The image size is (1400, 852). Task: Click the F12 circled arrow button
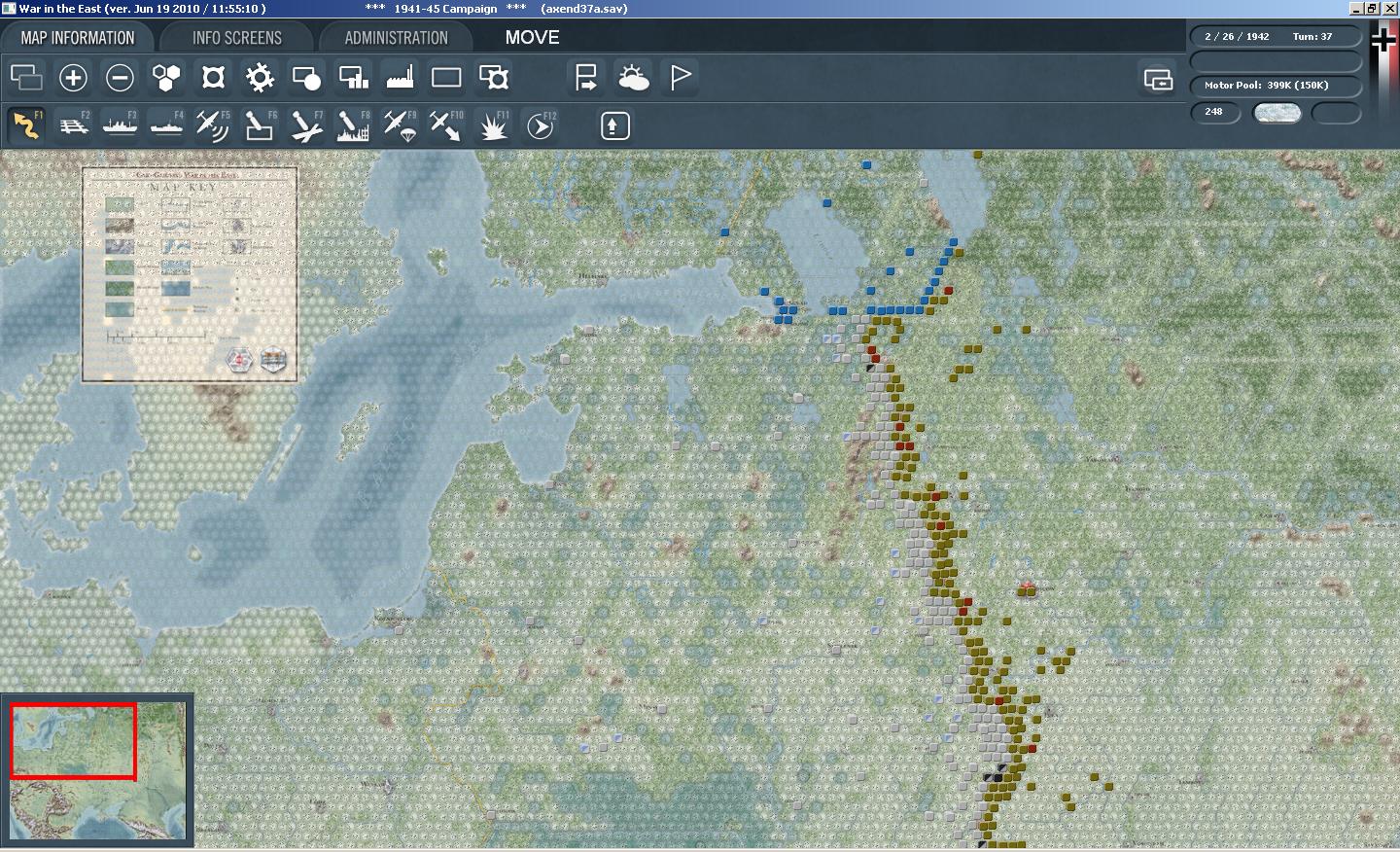(540, 125)
